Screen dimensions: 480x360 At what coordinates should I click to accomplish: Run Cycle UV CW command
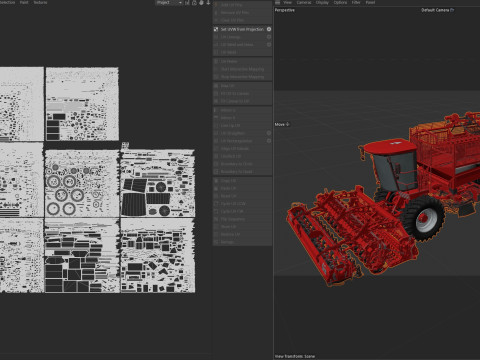click(242, 211)
